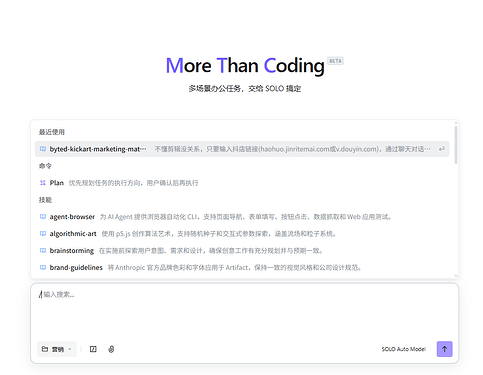Click the book icon beside brainstorming
The height and width of the screenshot is (375, 483).
click(x=43, y=250)
